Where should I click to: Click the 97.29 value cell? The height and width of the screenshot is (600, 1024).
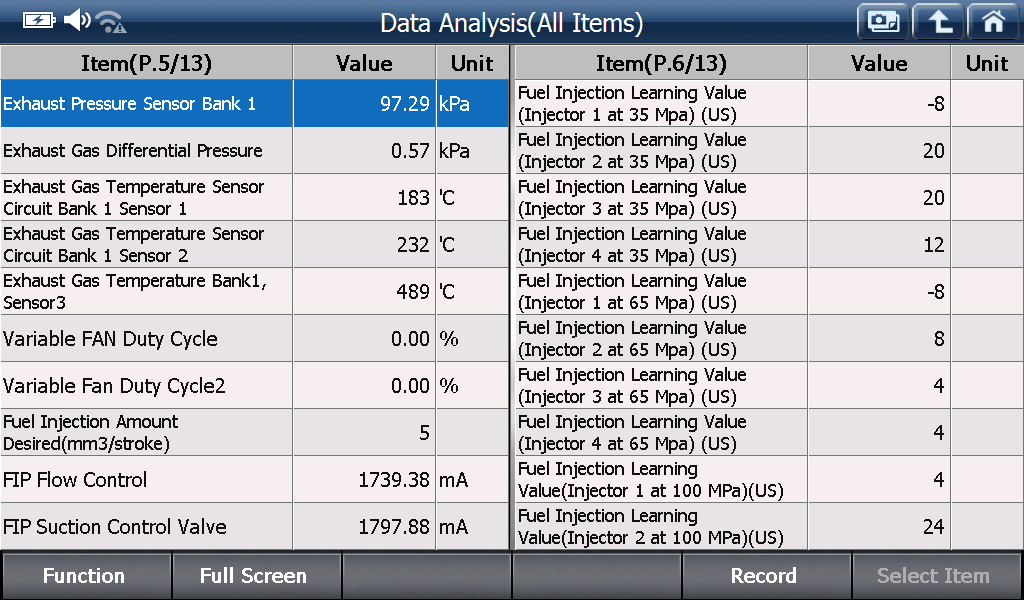[x=364, y=103]
